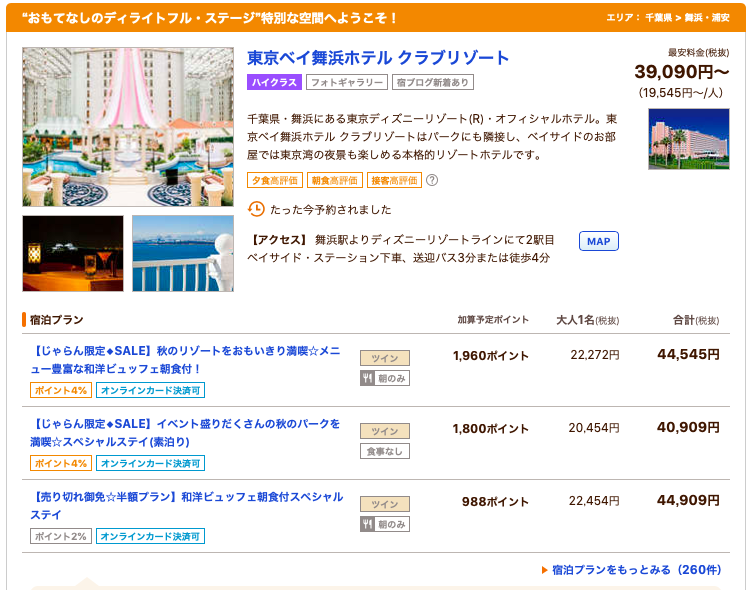
Task: Click the (19,545円〜/人) per-person price
Action: (681, 93)
